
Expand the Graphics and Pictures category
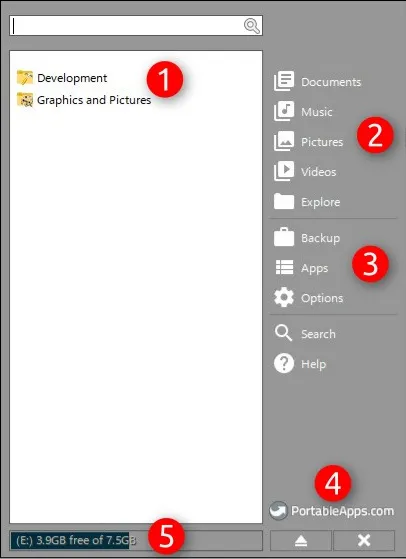coord(84,100)
